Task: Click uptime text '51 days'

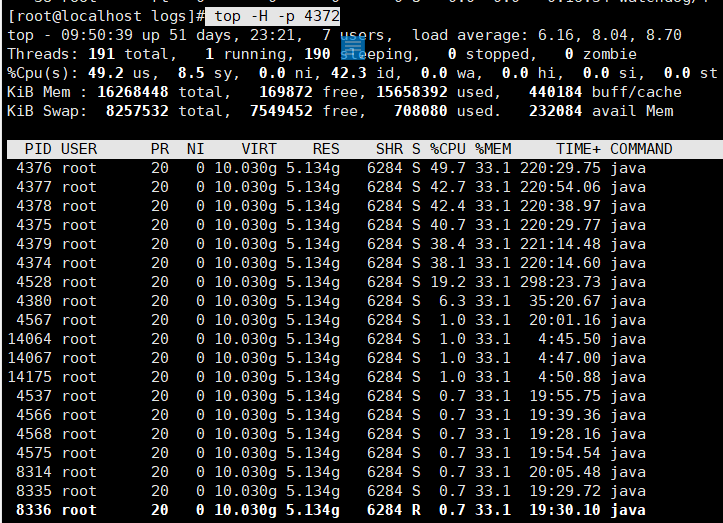Action: 200,35
